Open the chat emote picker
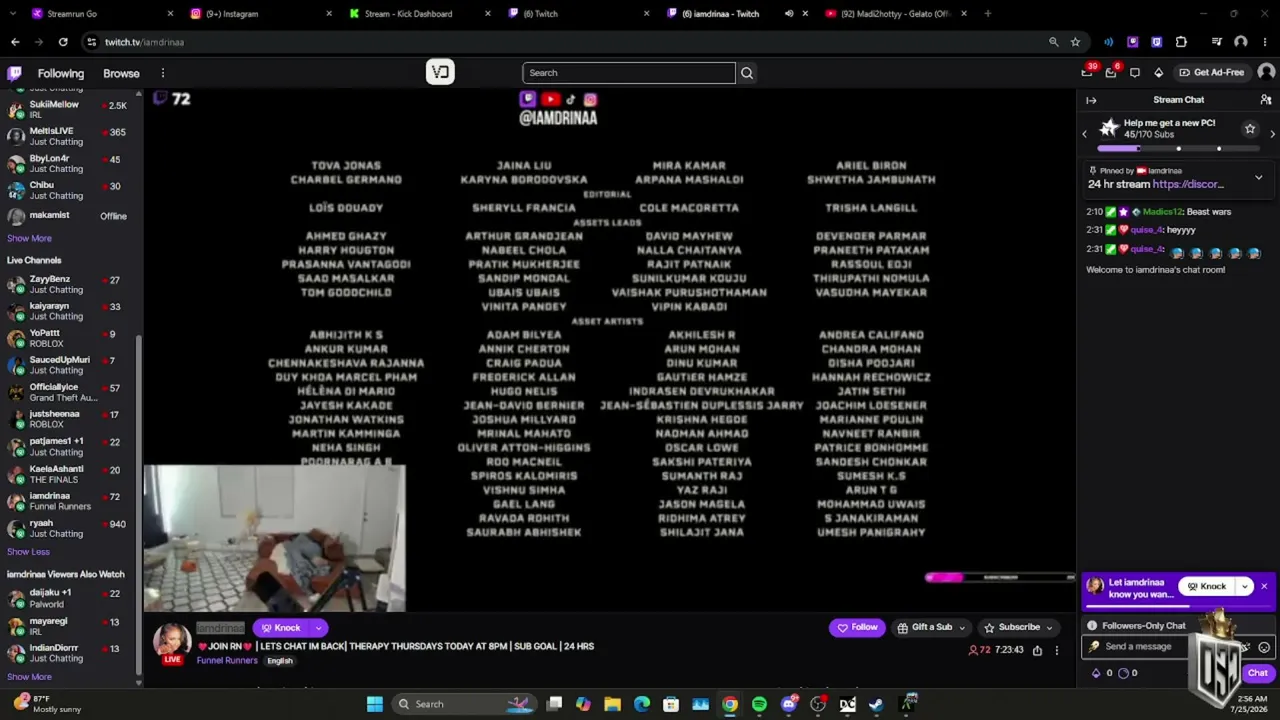1280x720 pixels. point(1264,647)
